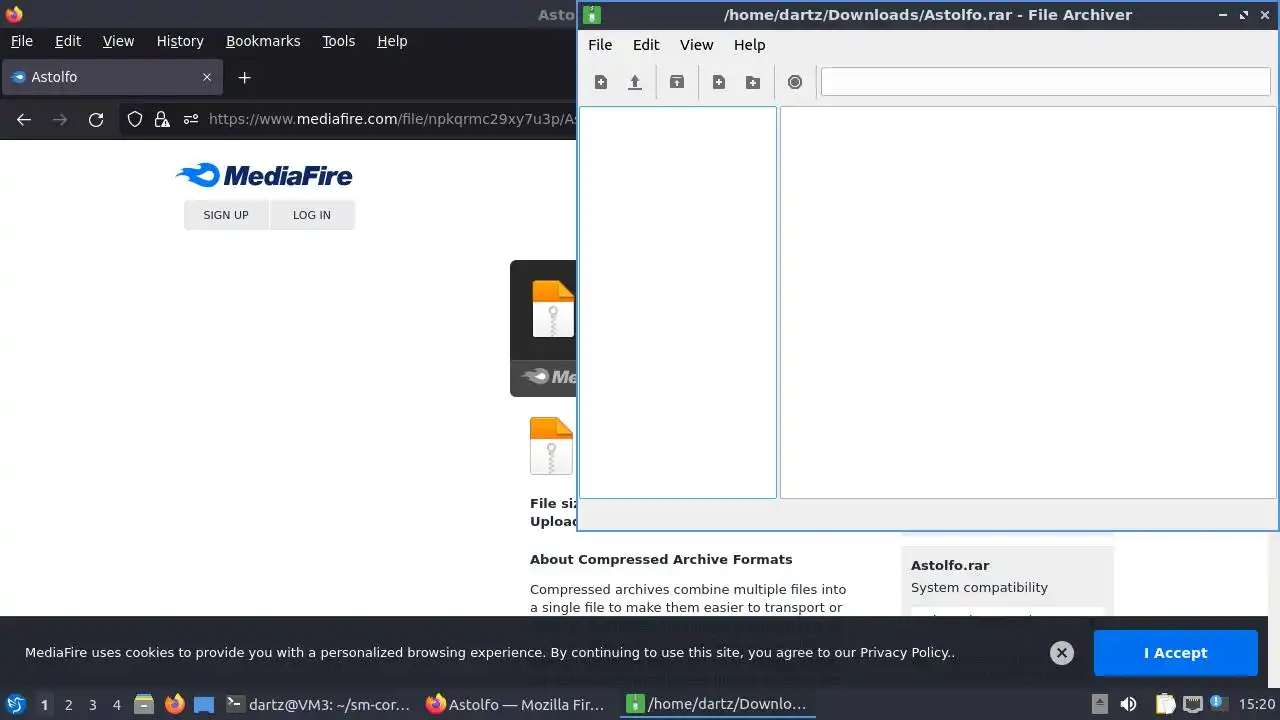1280x720 pixels.
Task: Click the open archive upload-arrow icon
Action: click(x=635, y=82)
